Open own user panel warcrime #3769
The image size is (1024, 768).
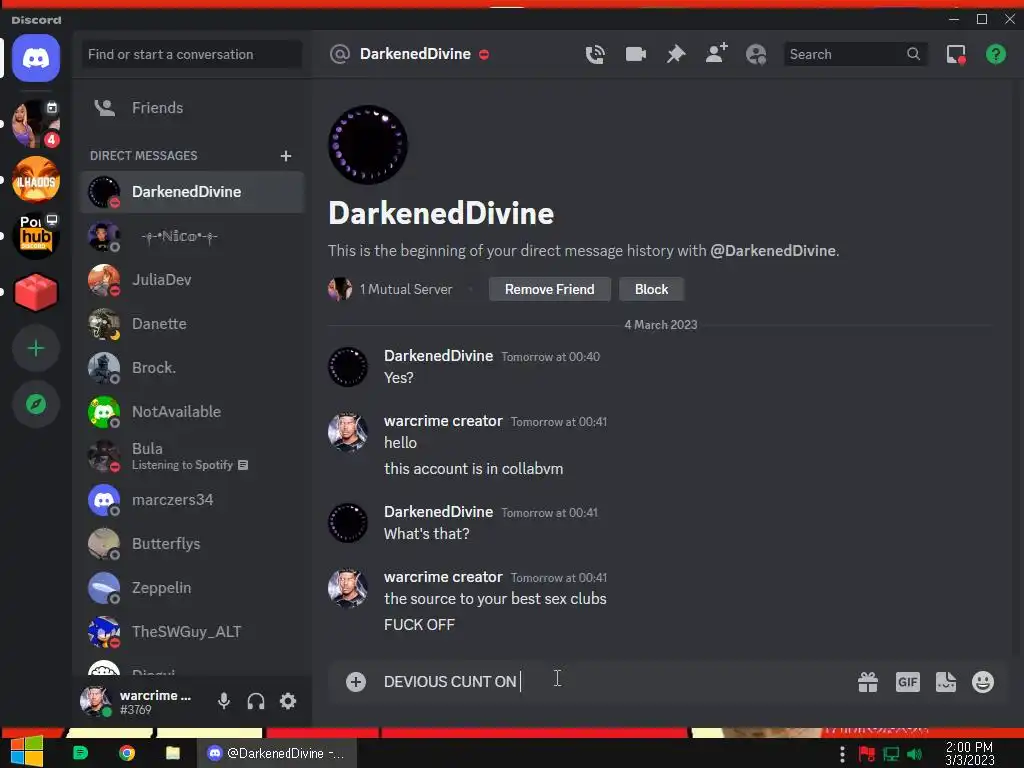point(140,701)
